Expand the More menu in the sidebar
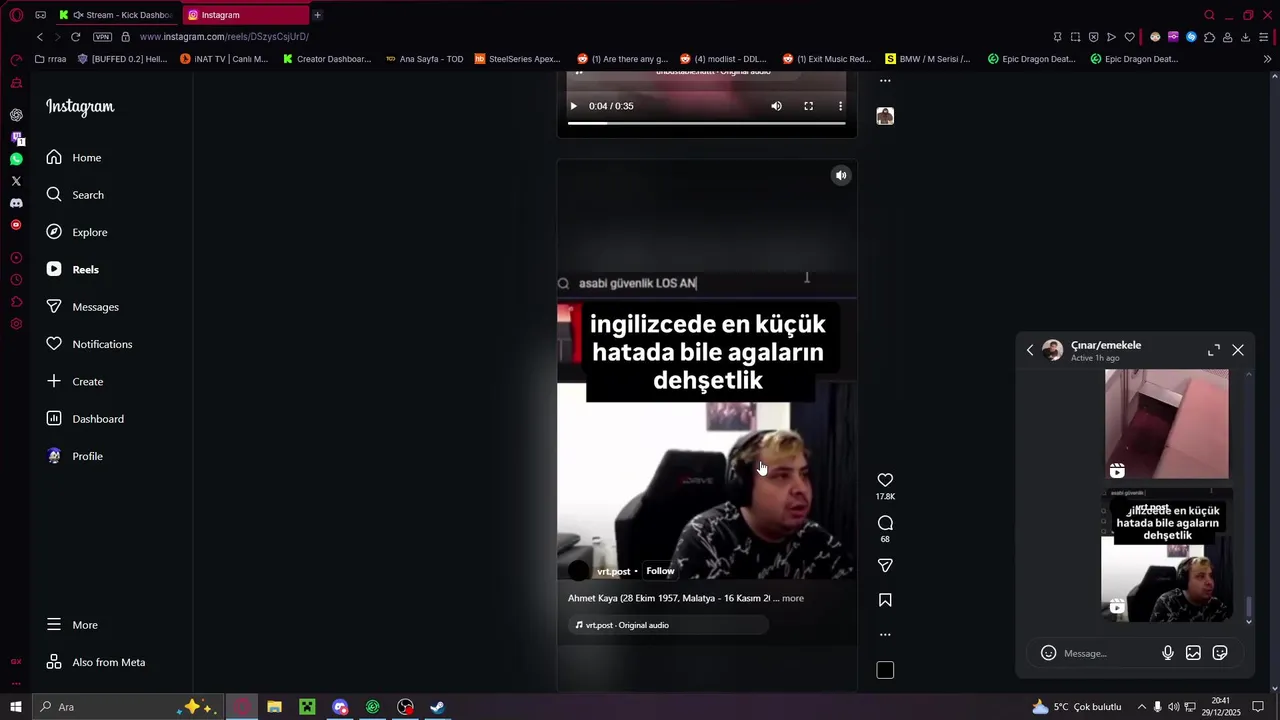 [71, 625]
